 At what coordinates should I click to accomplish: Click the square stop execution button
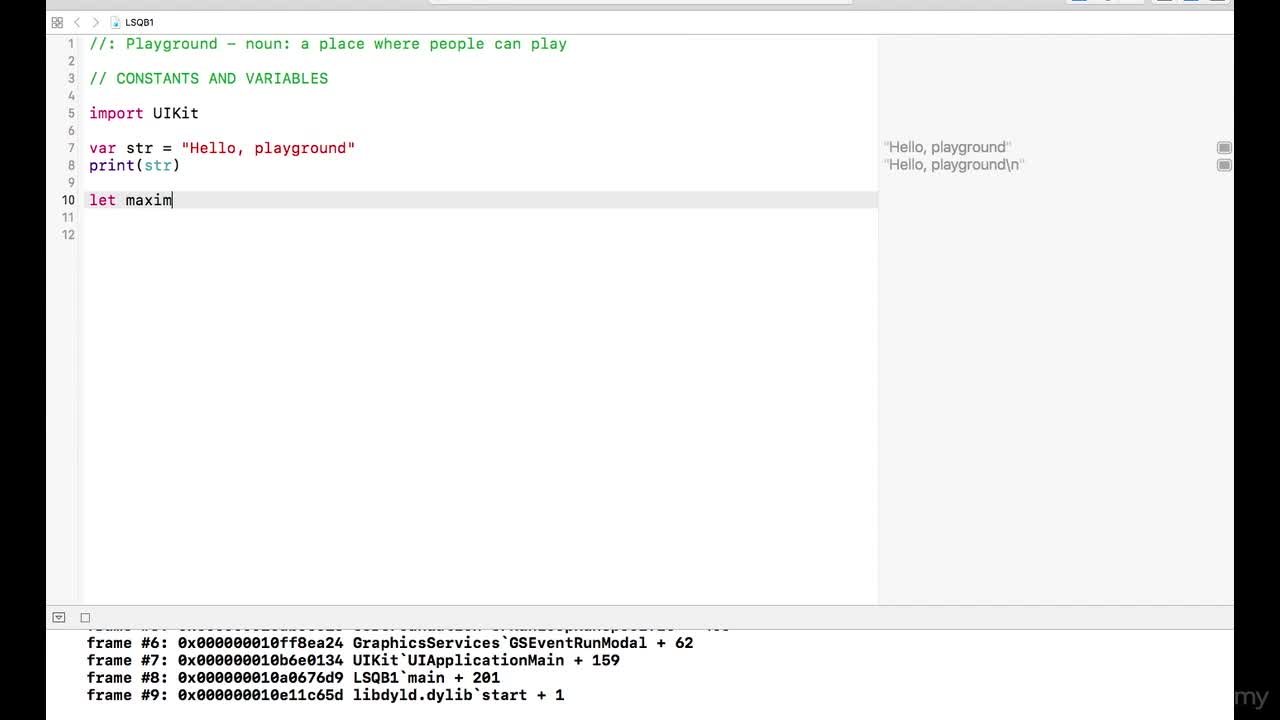pyautogui.click(x=85, y=618)
